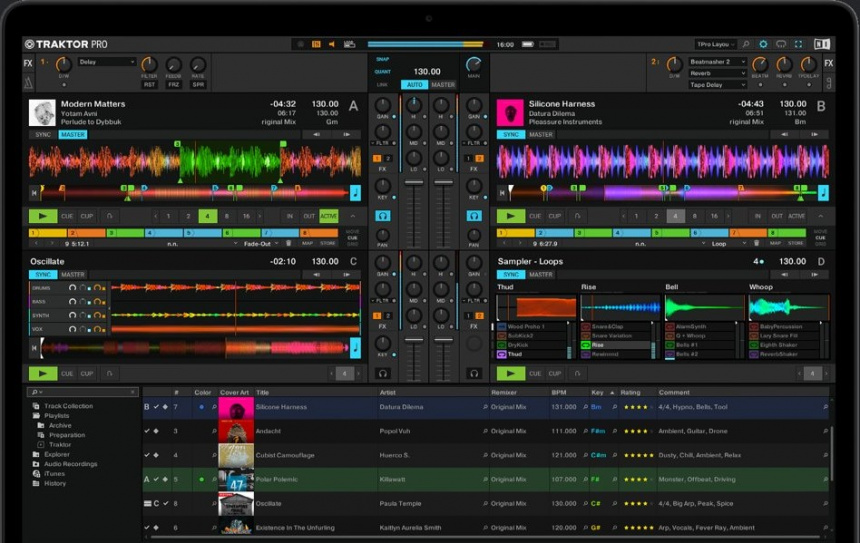
Task: Open Loop cue type dropdown on Deck B
Action: point(728,244)
